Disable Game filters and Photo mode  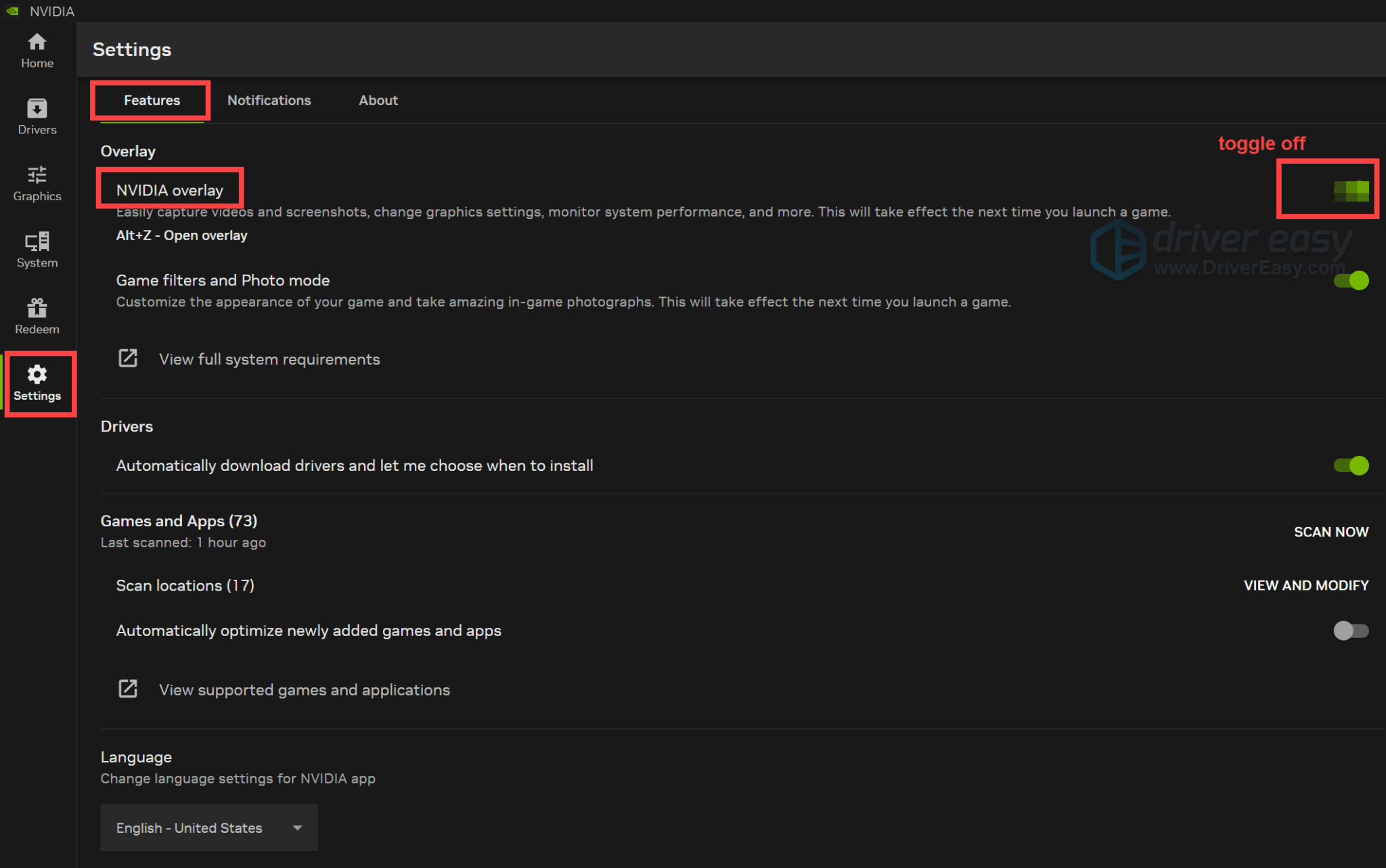click(1351, 280)
